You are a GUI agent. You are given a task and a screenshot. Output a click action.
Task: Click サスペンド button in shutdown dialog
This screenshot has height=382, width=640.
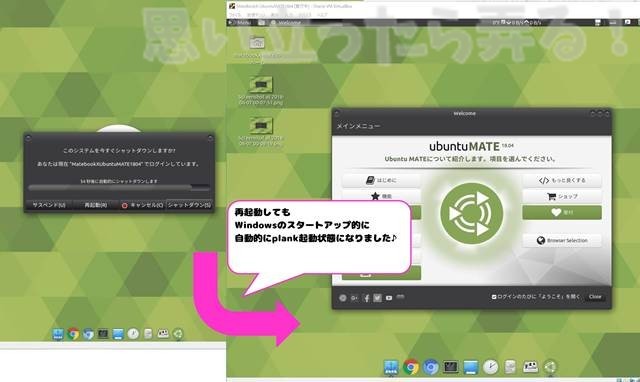pyautogui.click(x=49, y=205)
